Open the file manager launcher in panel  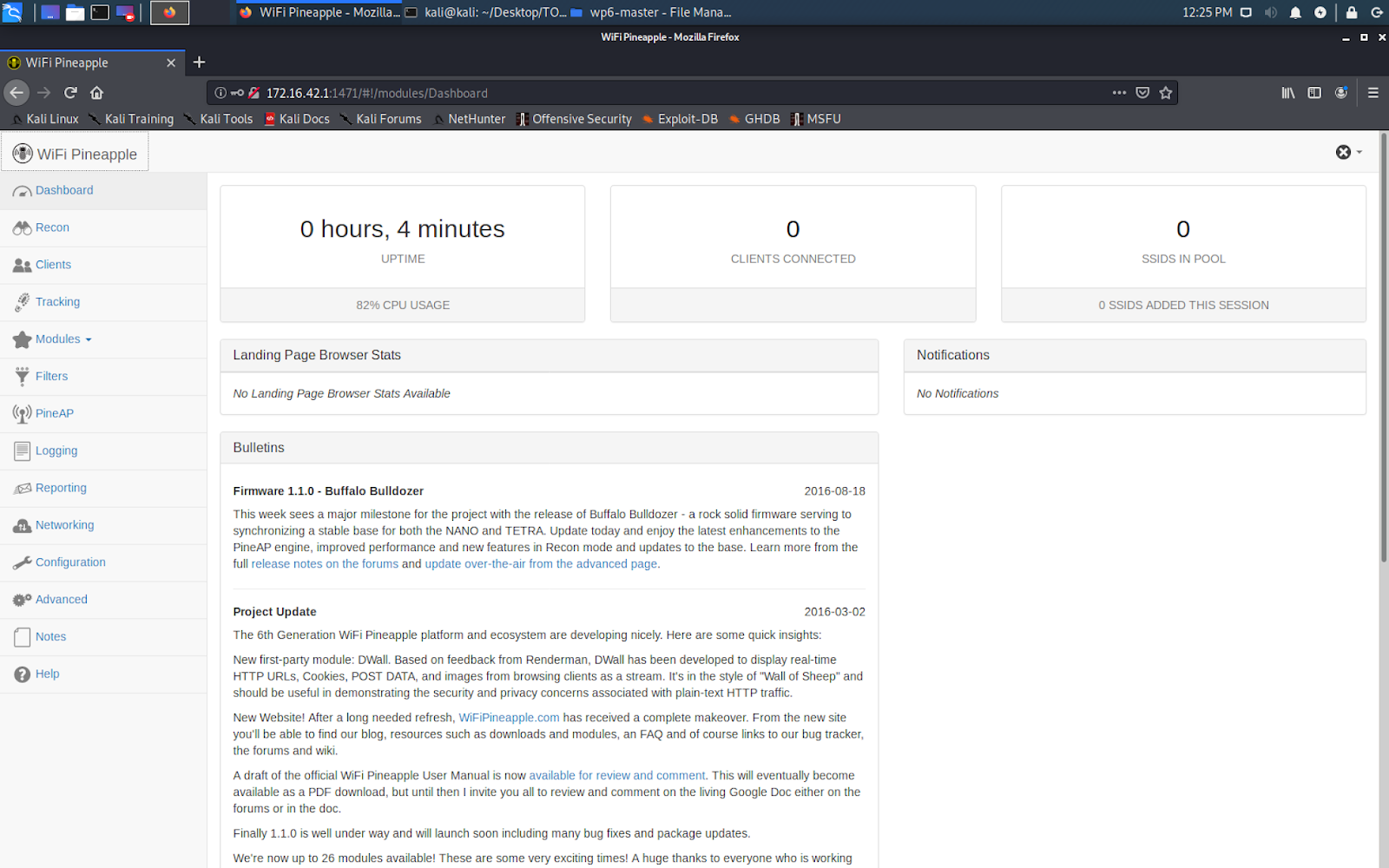[x=75, y=12]
